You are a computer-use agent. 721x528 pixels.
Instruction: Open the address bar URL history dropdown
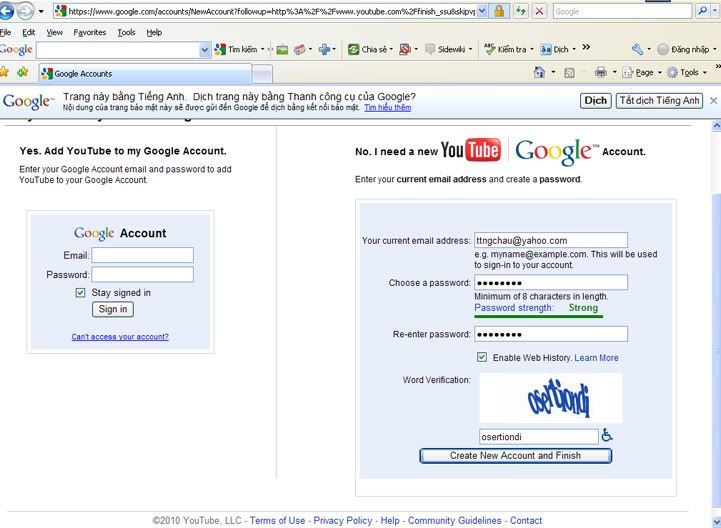(481, 11)
